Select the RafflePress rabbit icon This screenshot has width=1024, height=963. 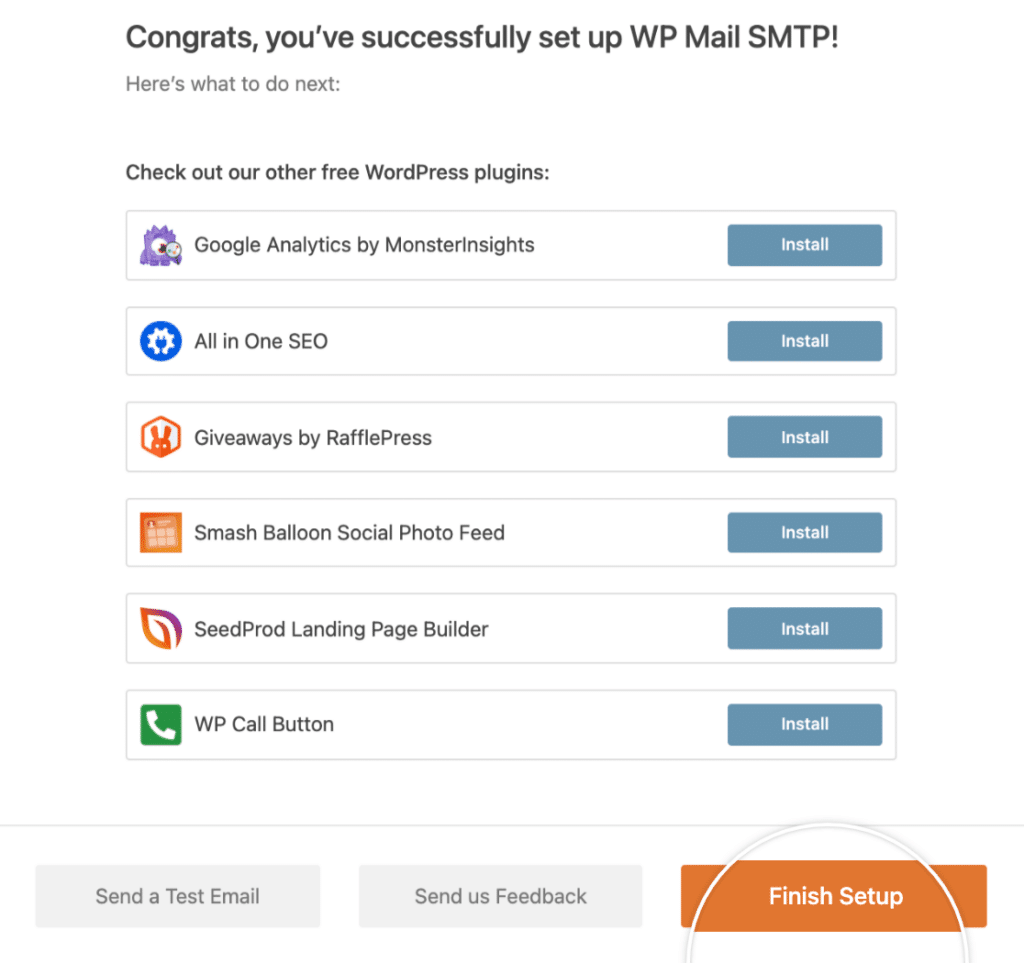point(161,437)
